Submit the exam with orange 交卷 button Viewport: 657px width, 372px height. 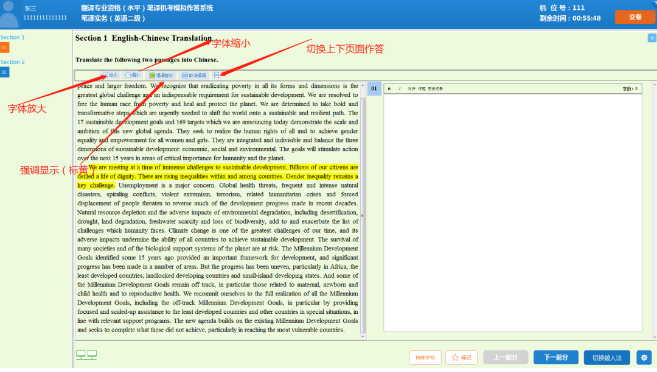tap(635, 17)
